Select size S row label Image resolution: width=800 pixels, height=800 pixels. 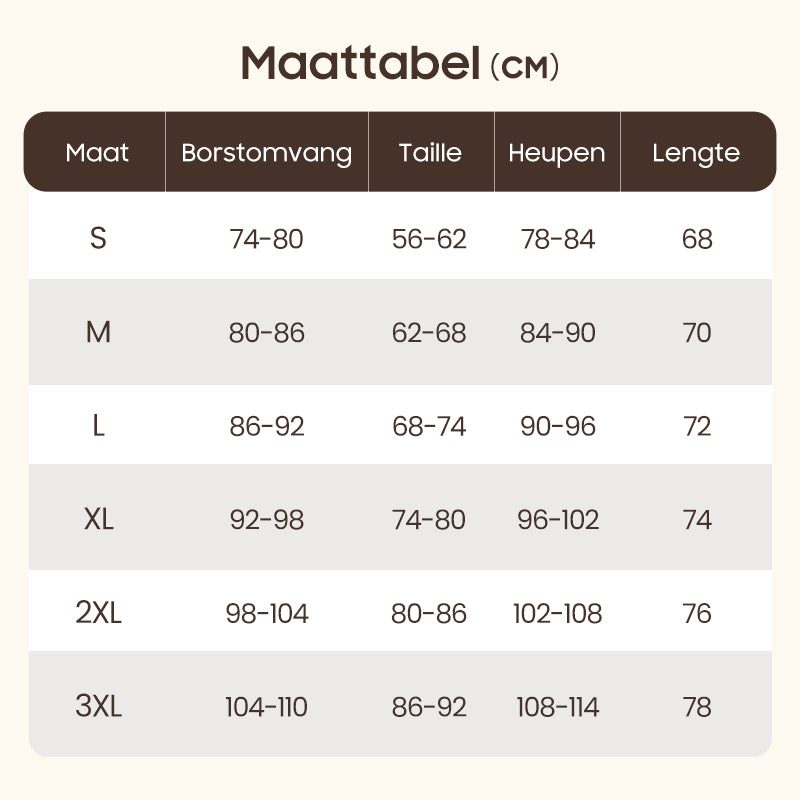pyautogui.click(x=98, y=239)
